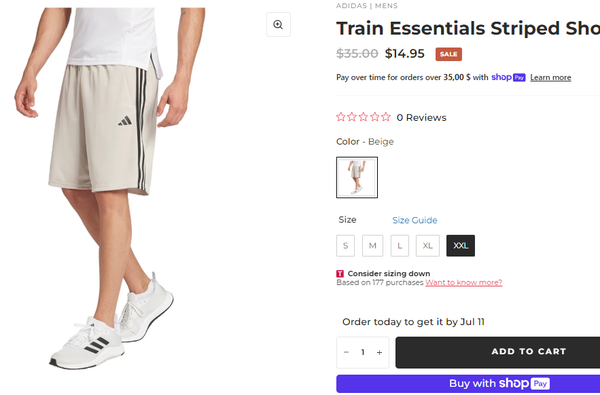Select the Beige color swatch thumbnail
The width and height of the screenshot is (600, 395).
pos(357,177)
